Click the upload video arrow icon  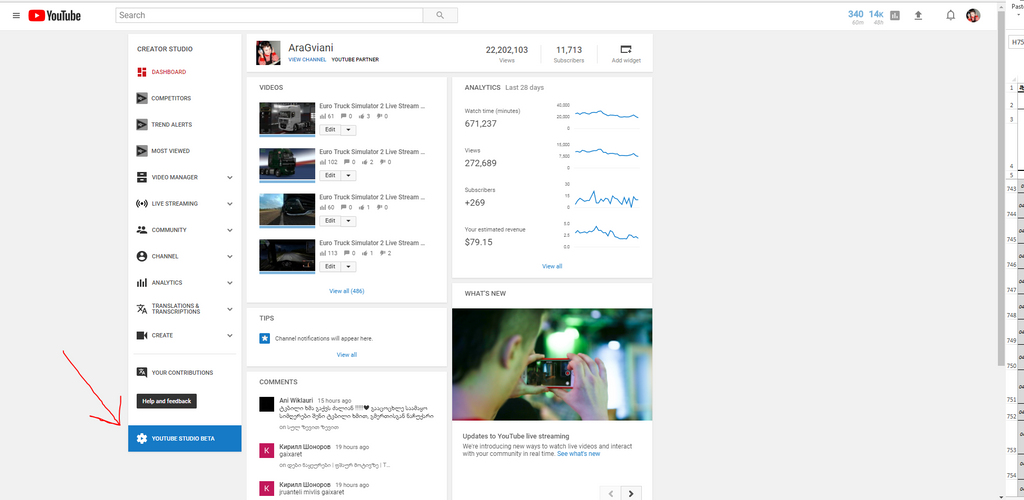918,16
